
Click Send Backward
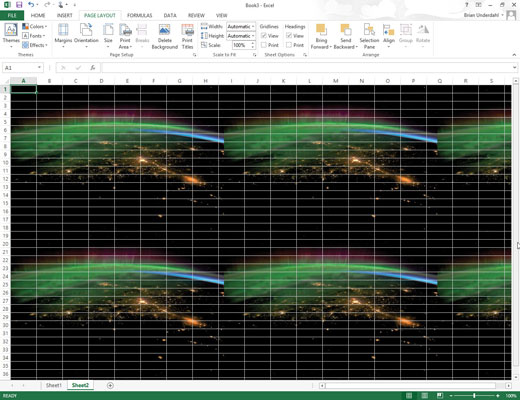[x=346, y=36]
